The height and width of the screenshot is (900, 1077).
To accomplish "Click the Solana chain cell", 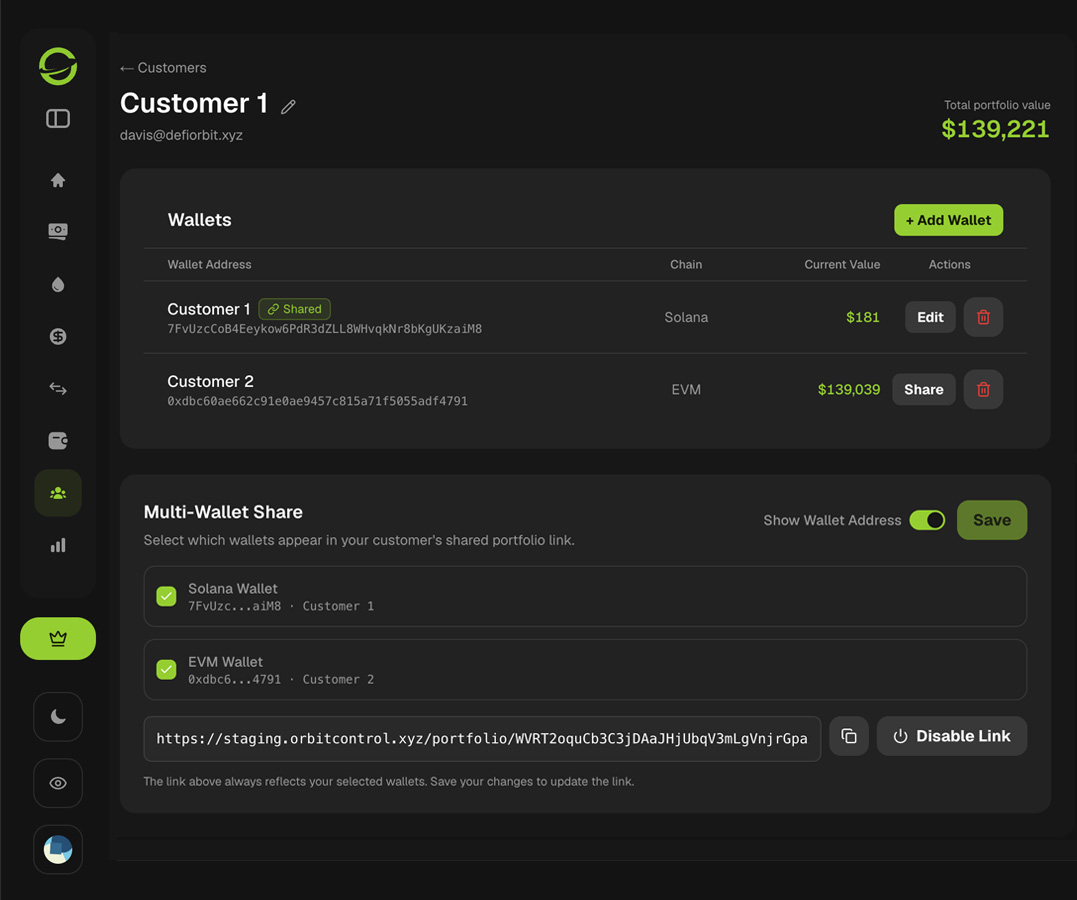I will pos(686,317).
